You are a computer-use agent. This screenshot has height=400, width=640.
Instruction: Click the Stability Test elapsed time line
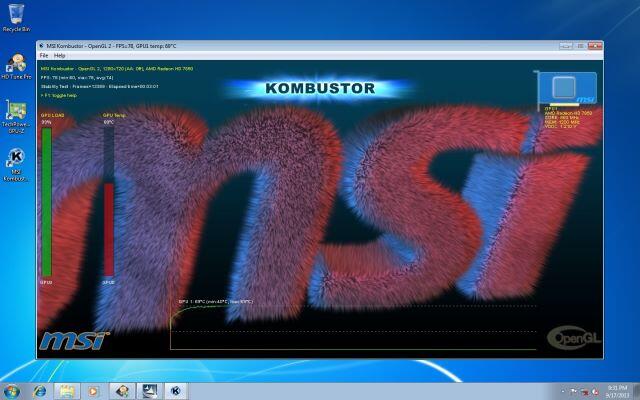tap(99, 87)
